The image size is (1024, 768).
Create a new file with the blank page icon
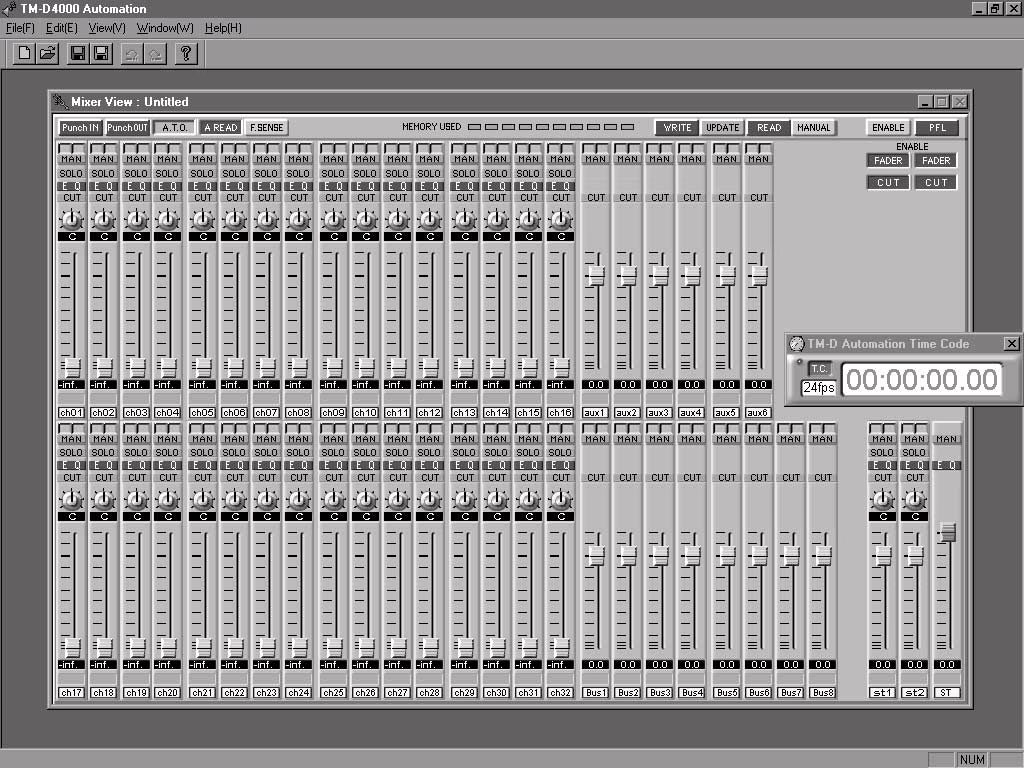[x=24, y=54]
